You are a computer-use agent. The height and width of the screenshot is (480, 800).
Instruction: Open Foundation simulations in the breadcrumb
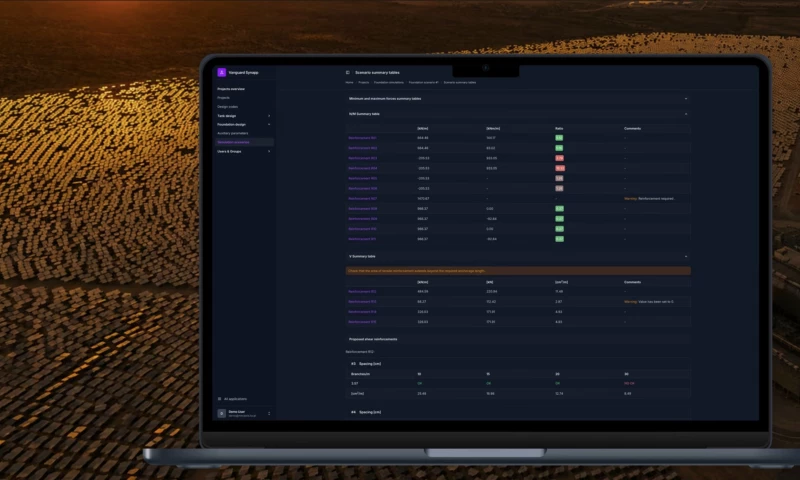click(389, 82)
